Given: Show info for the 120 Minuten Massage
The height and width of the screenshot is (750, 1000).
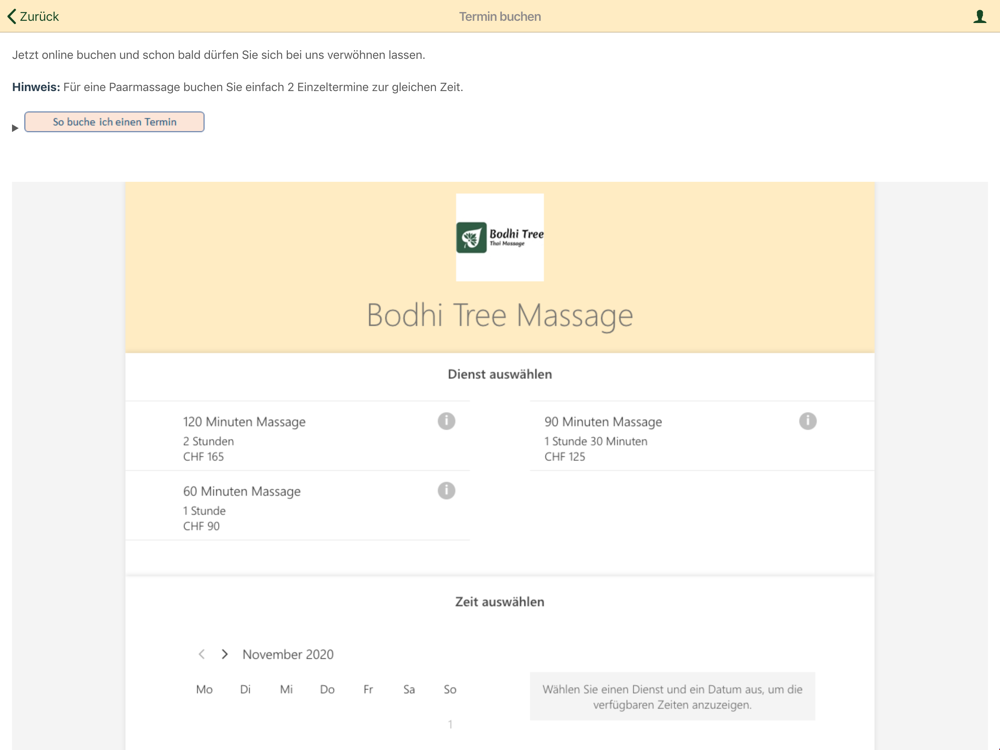Looking at the screenshot, I should [x=446, y=421].
